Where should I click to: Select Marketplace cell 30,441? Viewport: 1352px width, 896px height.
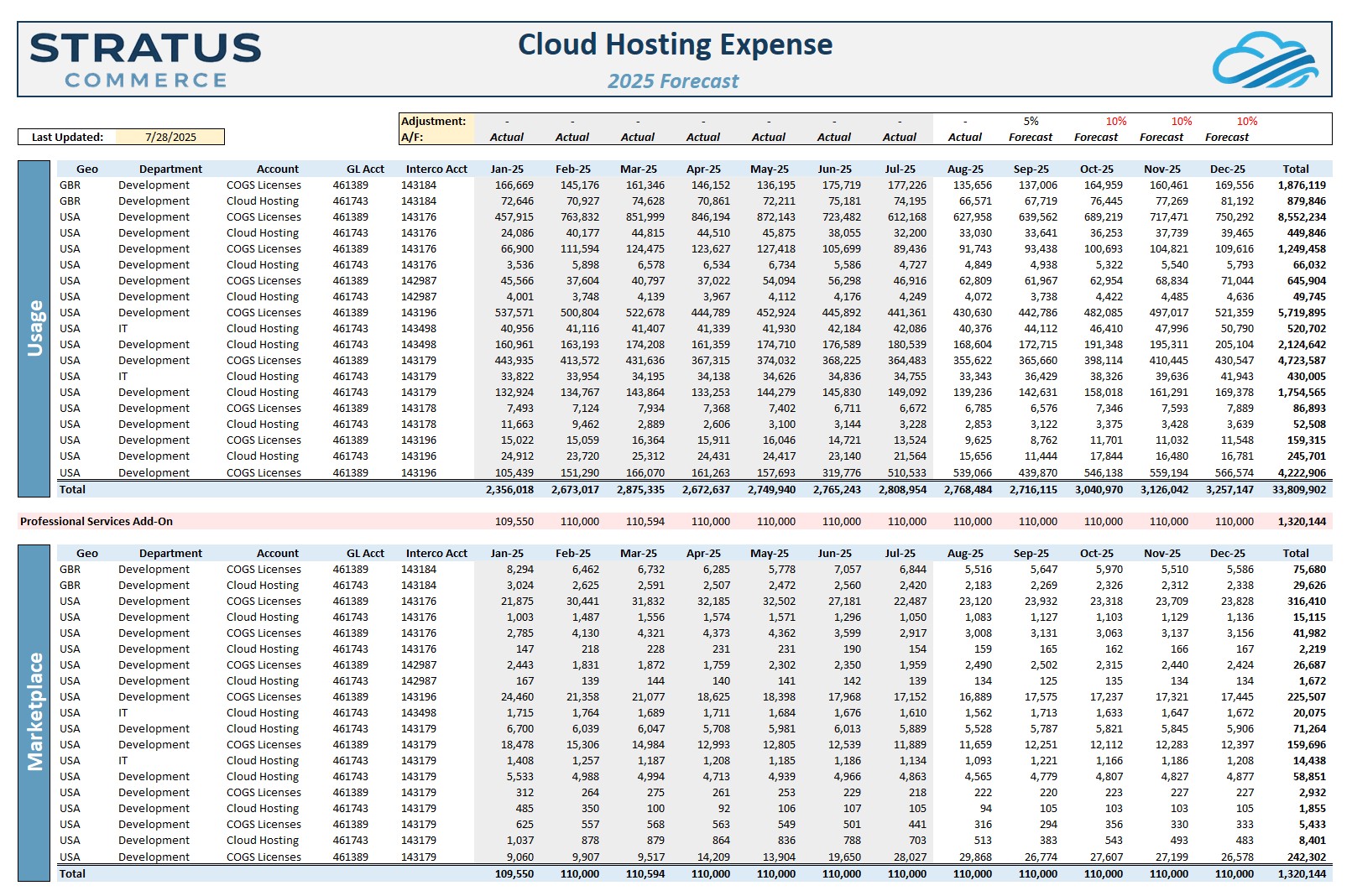582,601
